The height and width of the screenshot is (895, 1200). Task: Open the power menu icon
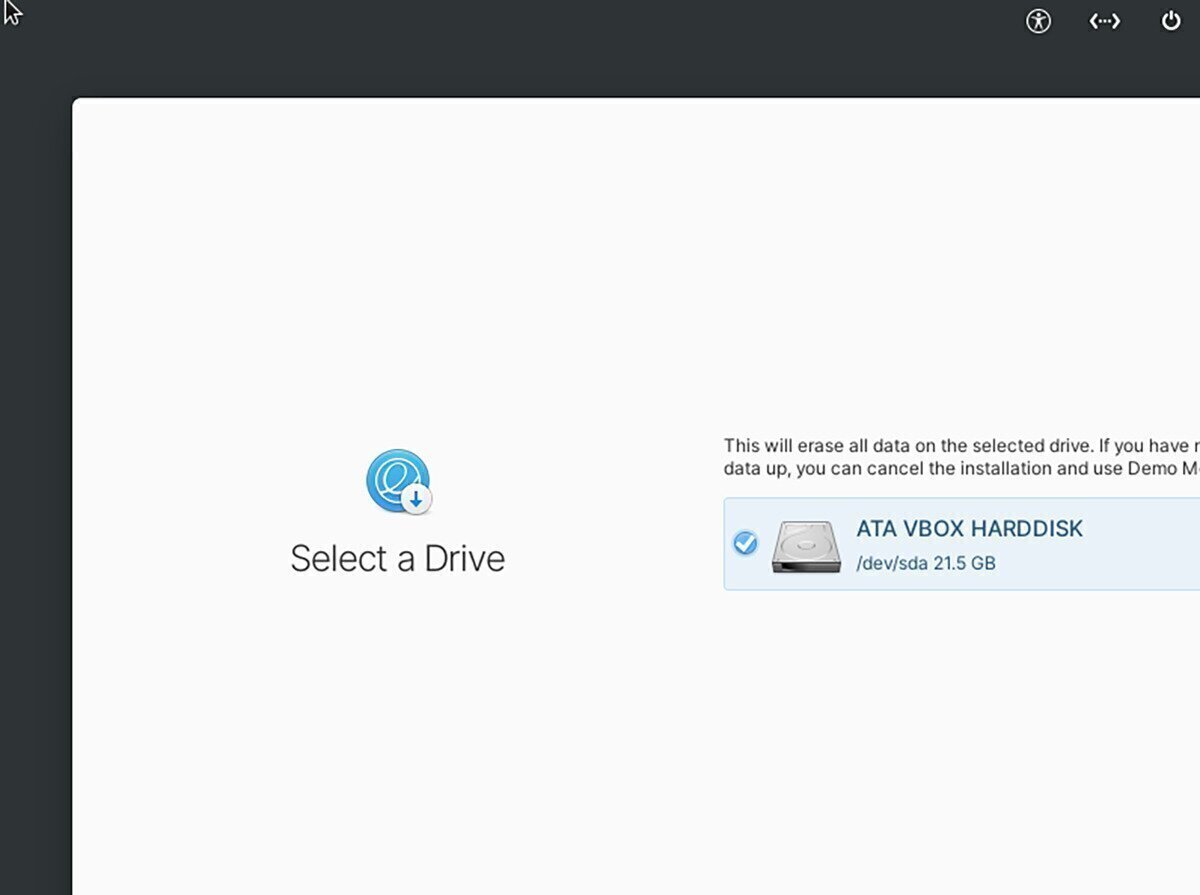pos(1171,21)
